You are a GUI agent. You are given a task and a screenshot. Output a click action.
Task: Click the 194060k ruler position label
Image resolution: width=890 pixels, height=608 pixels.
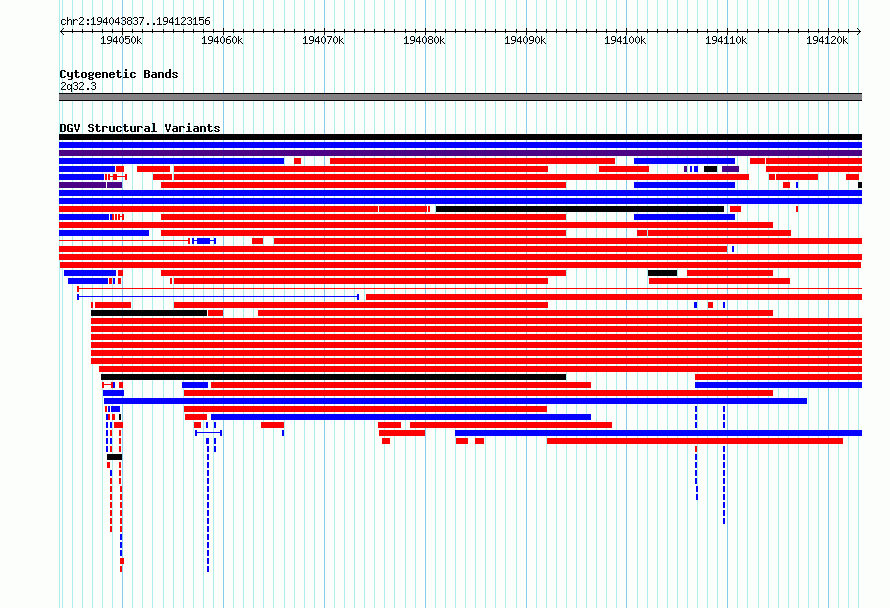pyautogui.click(x=222, y=40)
